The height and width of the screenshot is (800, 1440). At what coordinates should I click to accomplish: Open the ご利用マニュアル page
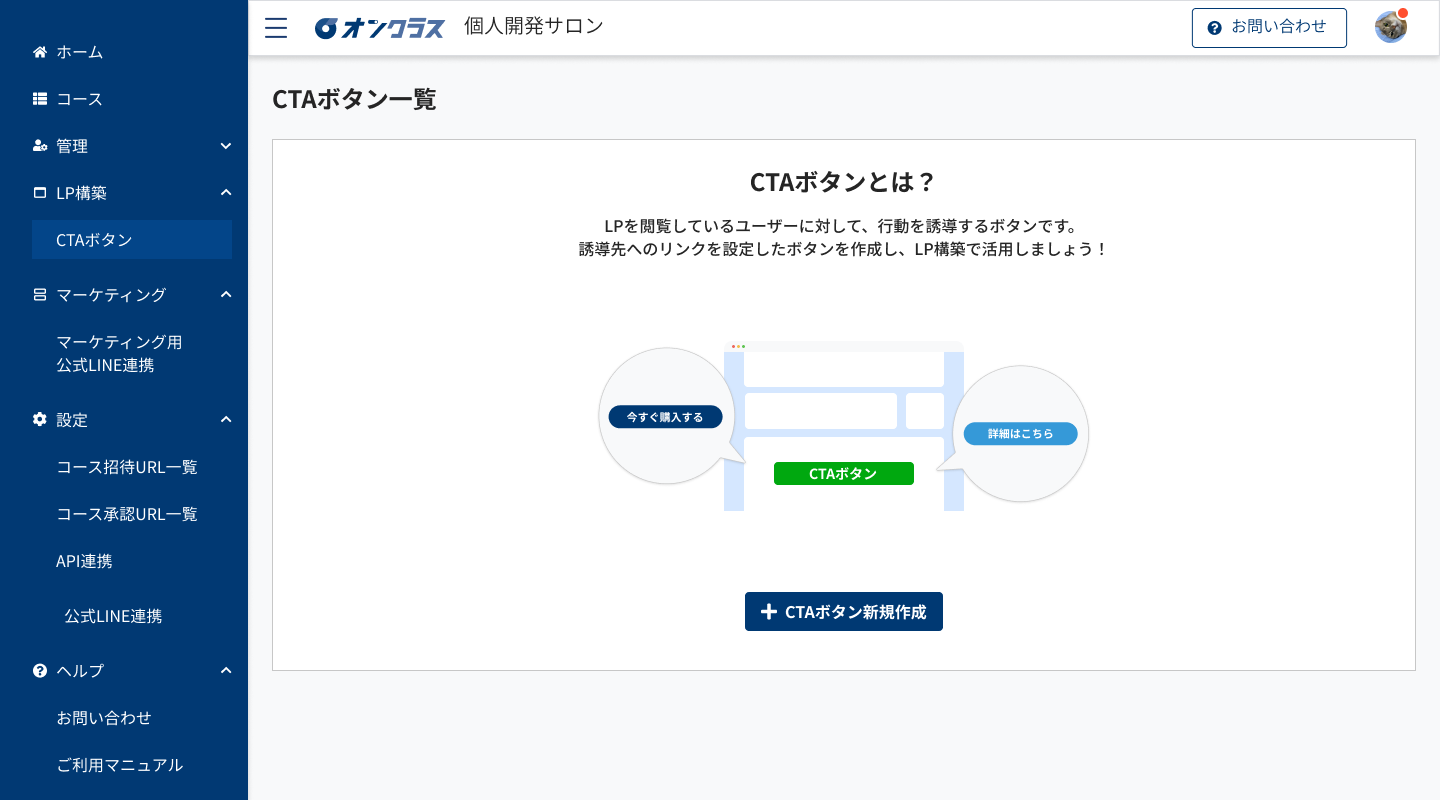pyautogui.click(x=119, y=765)
